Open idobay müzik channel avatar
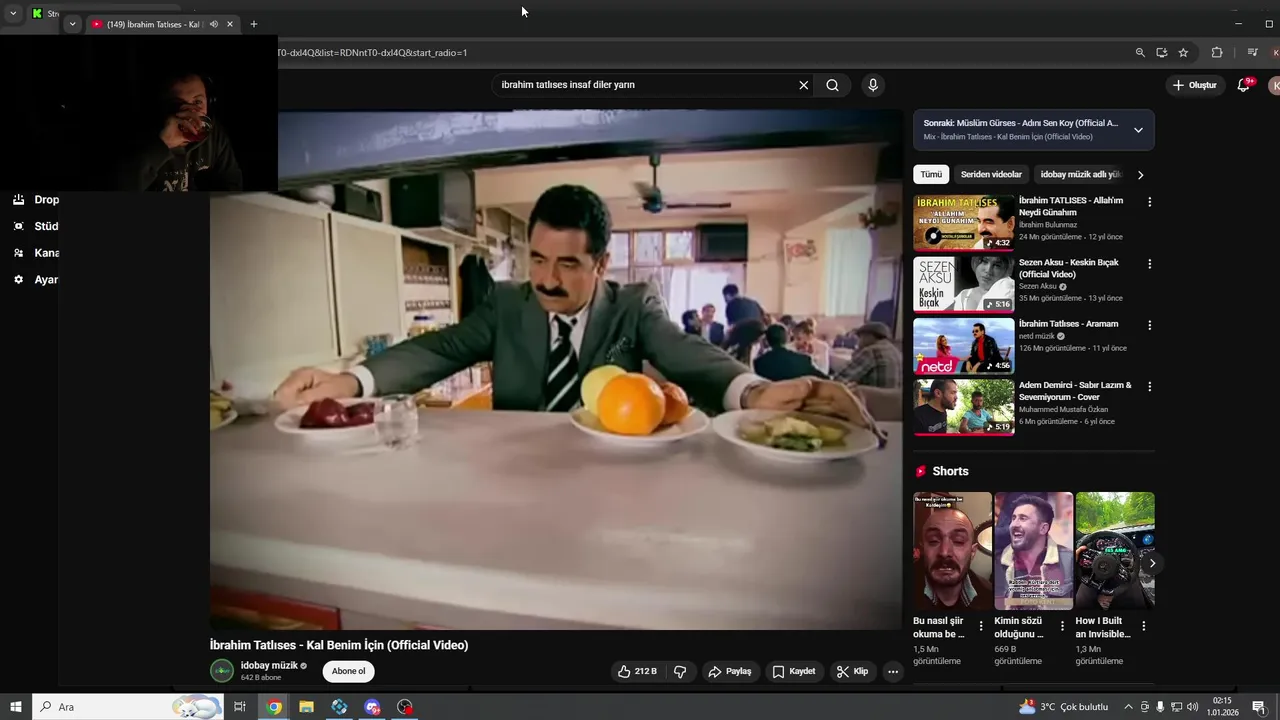The height and width of the screenshot is (720, 1280). pyautogui.click(x=222, y=671)
